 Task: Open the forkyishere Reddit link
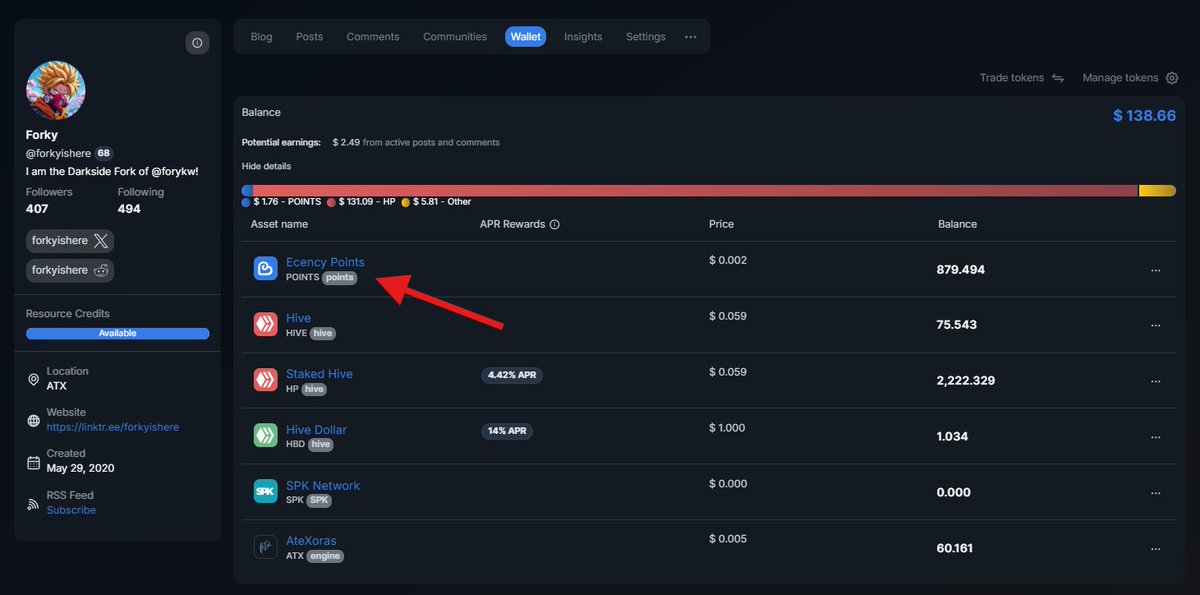pos(70,270)
